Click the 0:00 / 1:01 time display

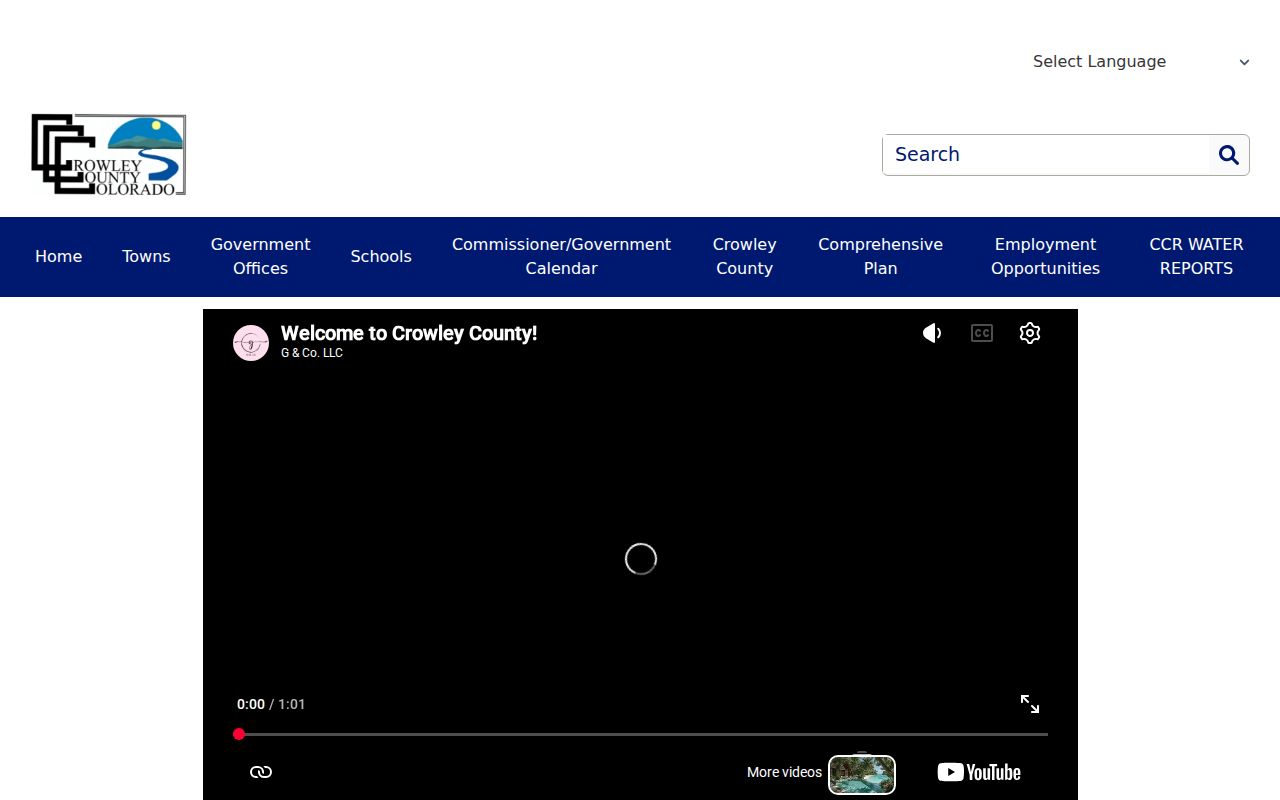tap(271, 704)
